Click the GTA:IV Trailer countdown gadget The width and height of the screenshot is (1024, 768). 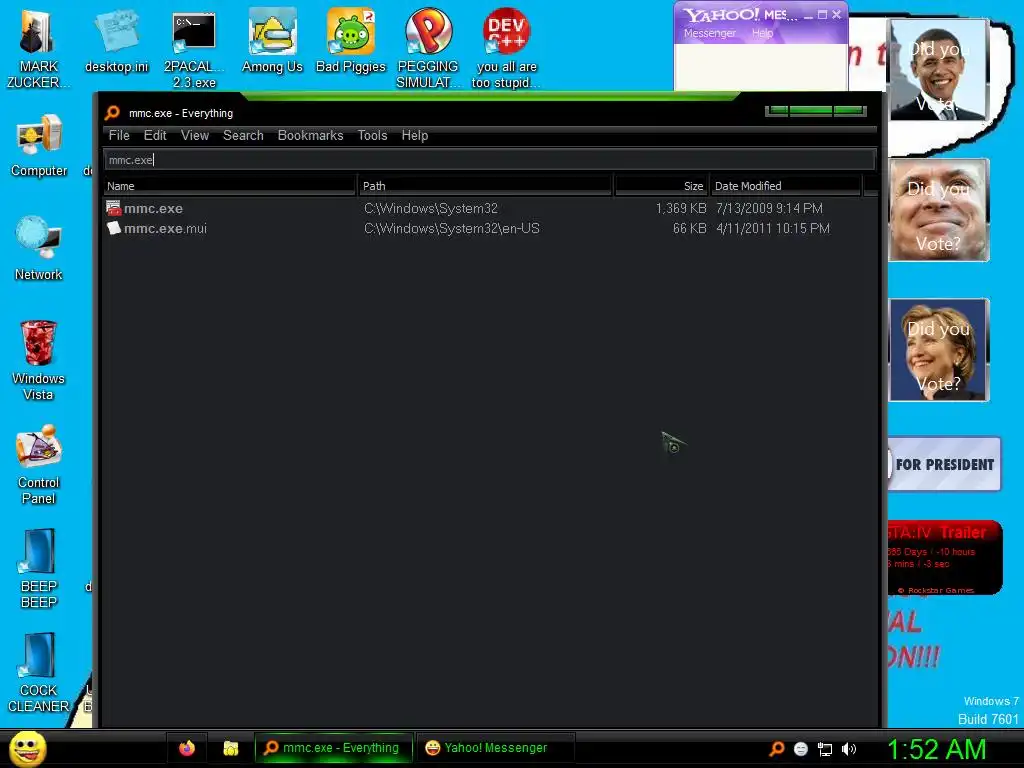(x=944, y=557)
